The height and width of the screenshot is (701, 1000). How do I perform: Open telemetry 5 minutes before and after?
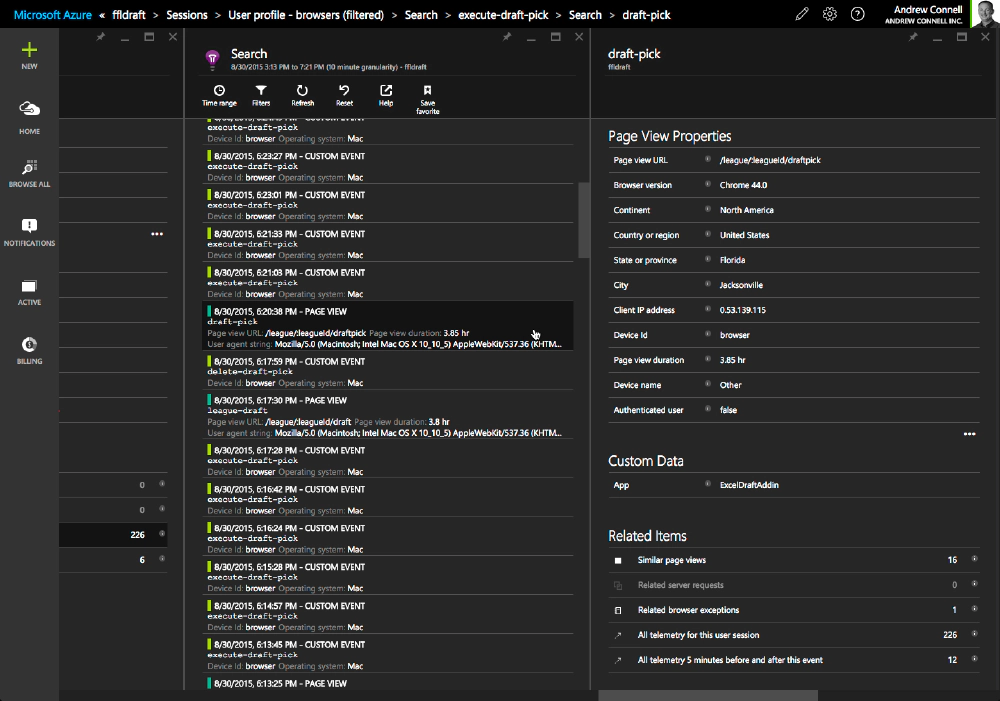[x=794, y=660]
